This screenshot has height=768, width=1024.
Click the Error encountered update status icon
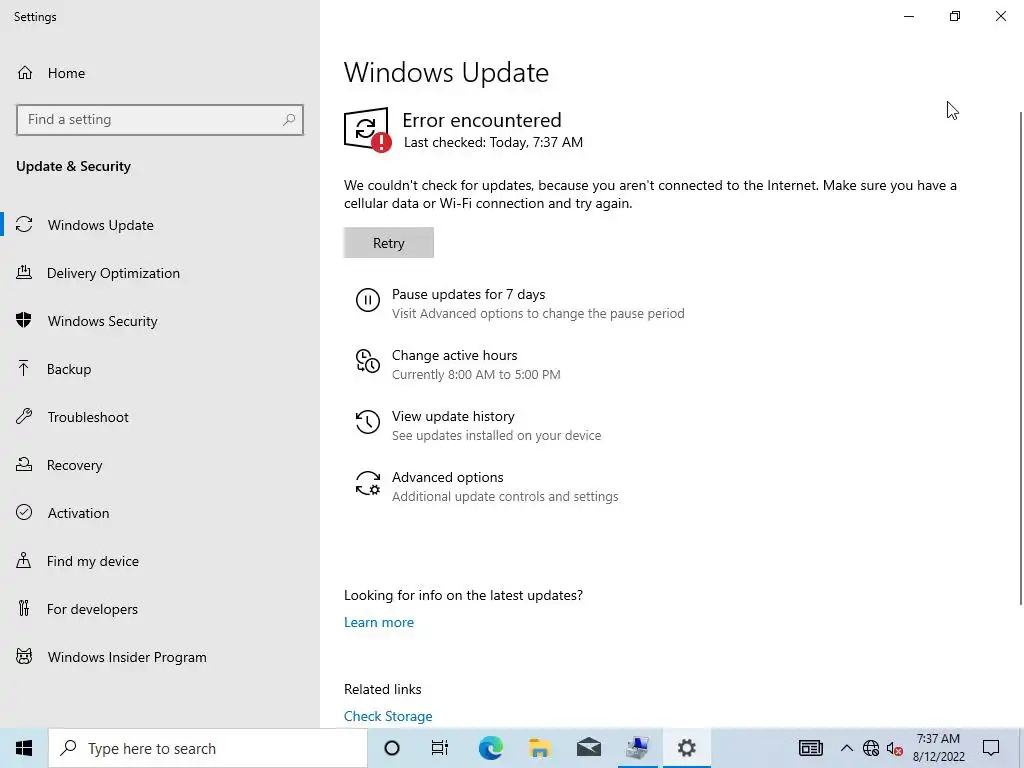(368, 129)
